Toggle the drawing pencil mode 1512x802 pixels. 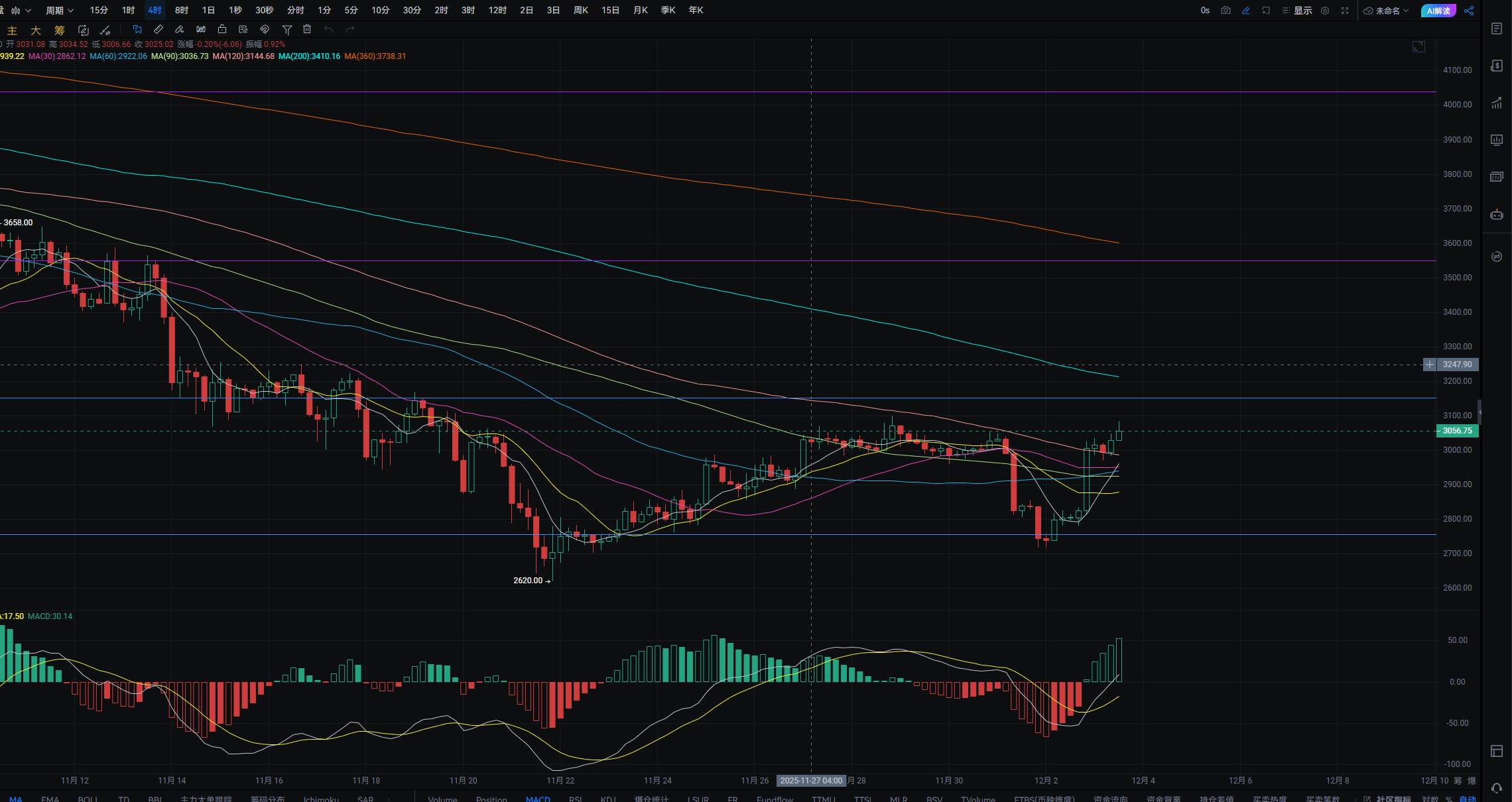point(1246,11)
